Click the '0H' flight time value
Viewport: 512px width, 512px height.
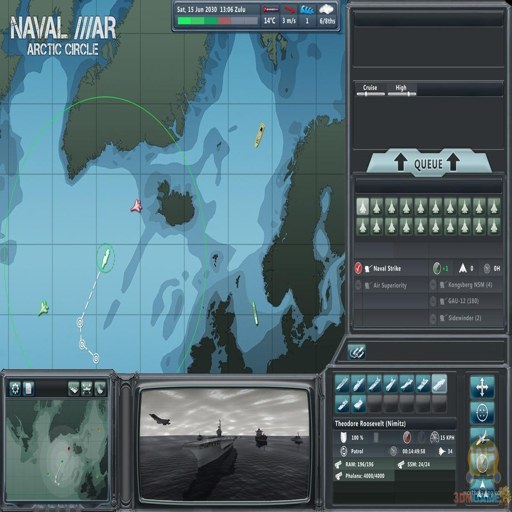click(x=497, y=268)
